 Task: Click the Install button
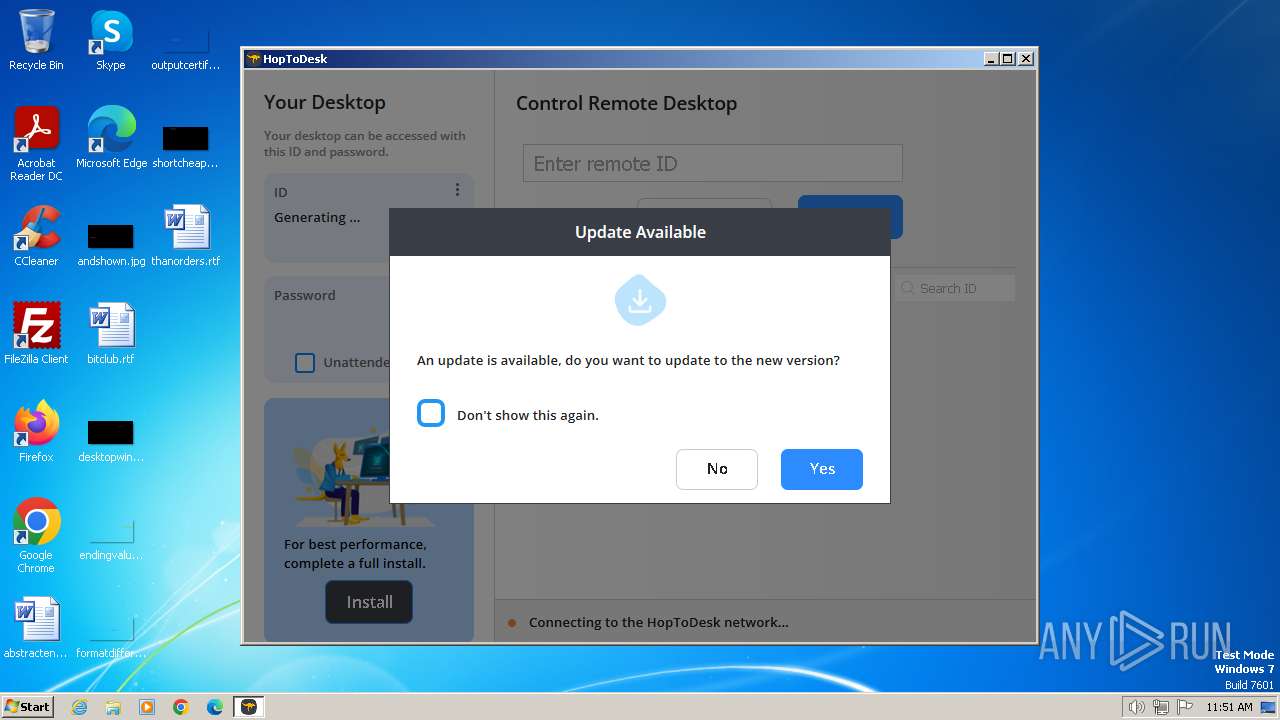(x=369, y=602)
